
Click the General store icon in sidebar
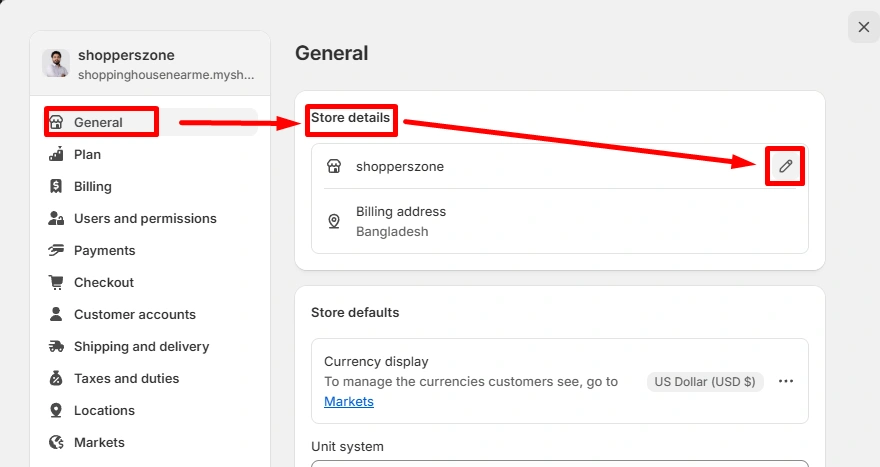[x=57, y=122]
